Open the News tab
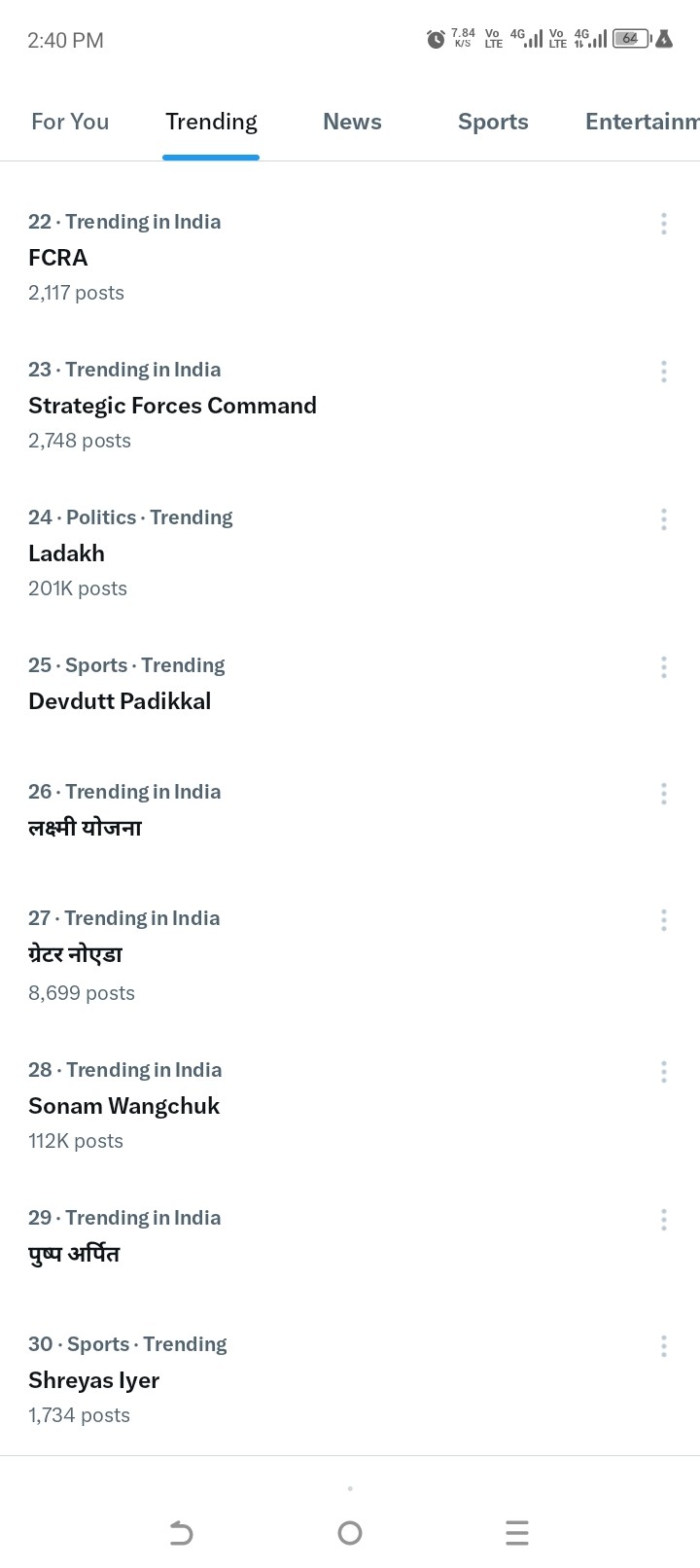700x1568 pixels. pos(352,122)
